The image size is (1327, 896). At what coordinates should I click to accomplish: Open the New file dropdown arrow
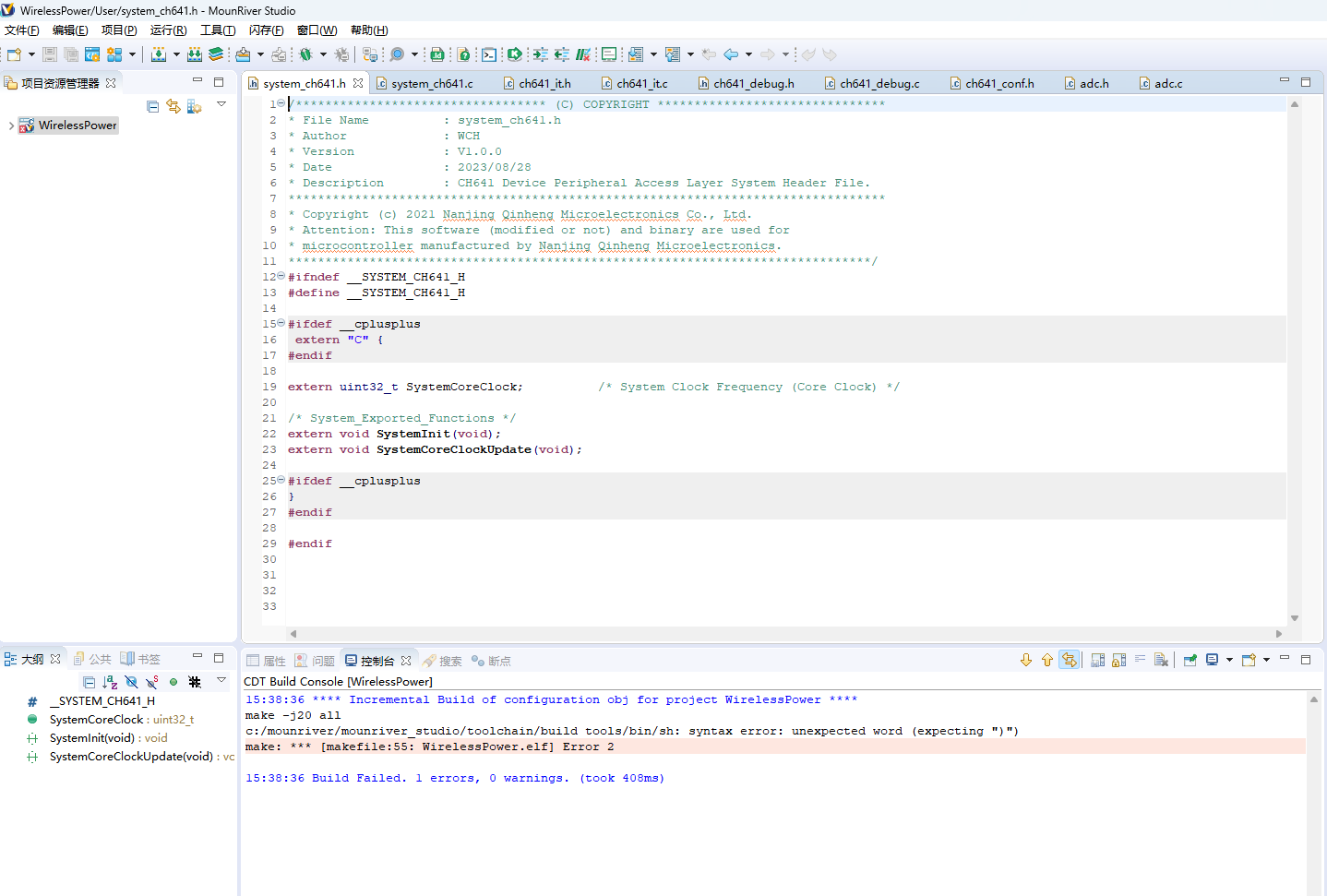31,54
